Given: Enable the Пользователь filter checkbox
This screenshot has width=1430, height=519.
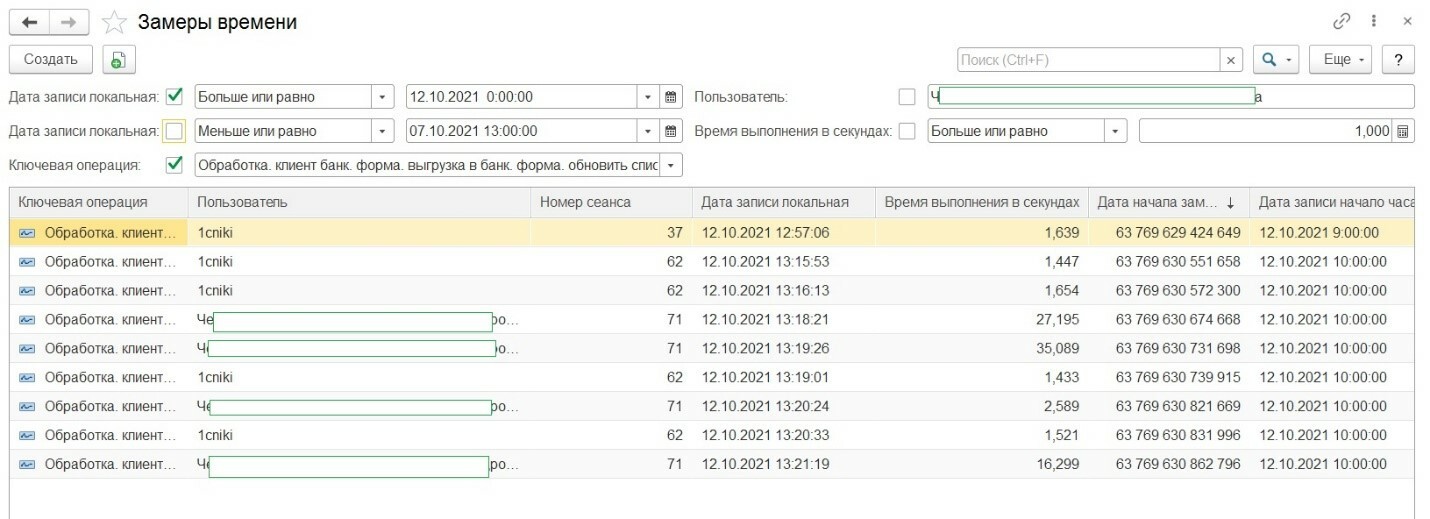Looking at the screenshot, I should (x=907, y=97).
